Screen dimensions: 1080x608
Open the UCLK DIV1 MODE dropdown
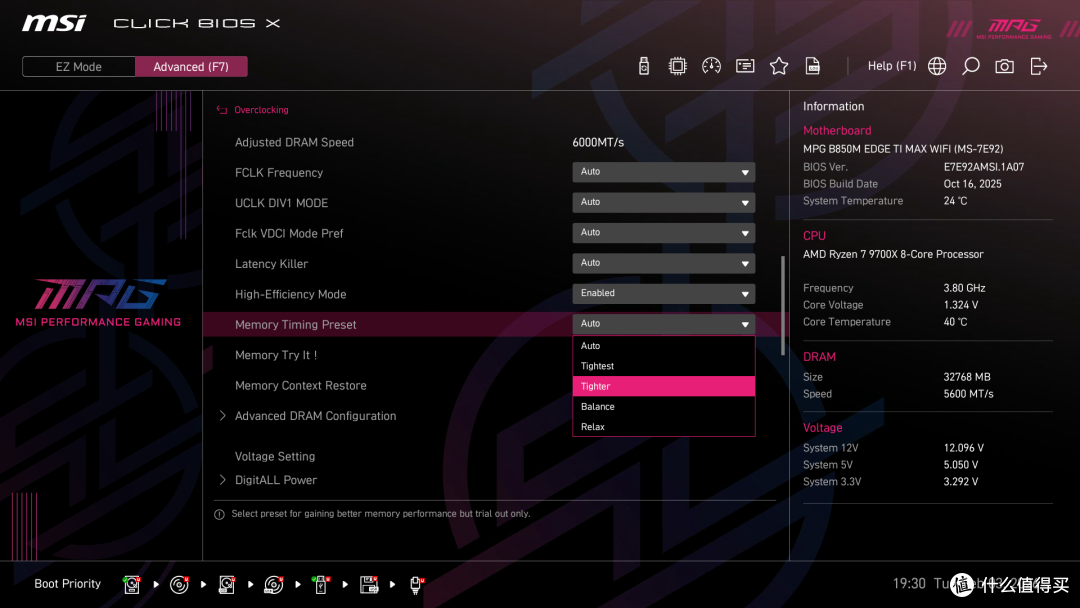663,202
